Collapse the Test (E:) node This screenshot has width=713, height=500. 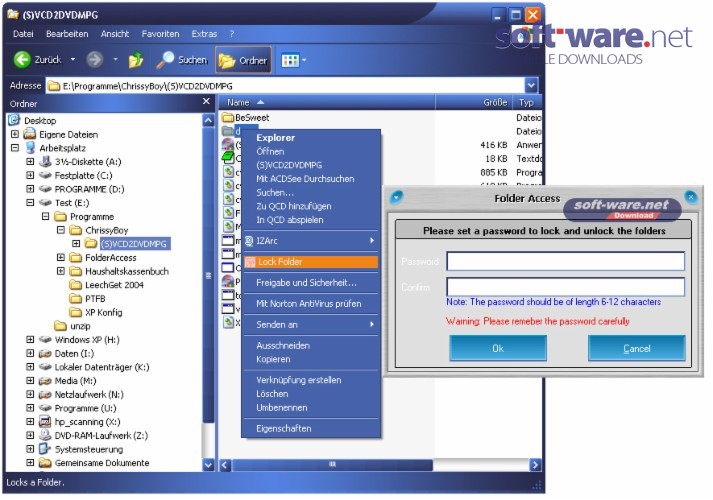[x=30, y=202]
